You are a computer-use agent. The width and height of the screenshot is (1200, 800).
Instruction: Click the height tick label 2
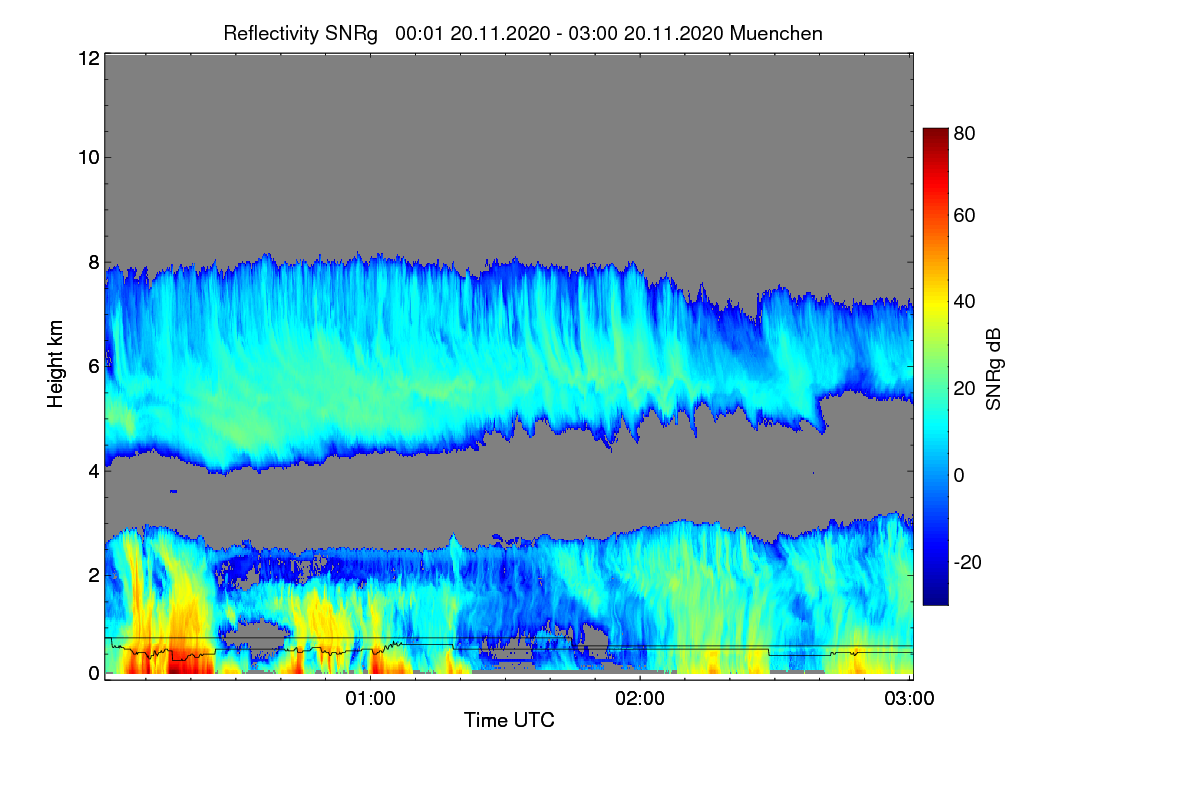(93, 575)
